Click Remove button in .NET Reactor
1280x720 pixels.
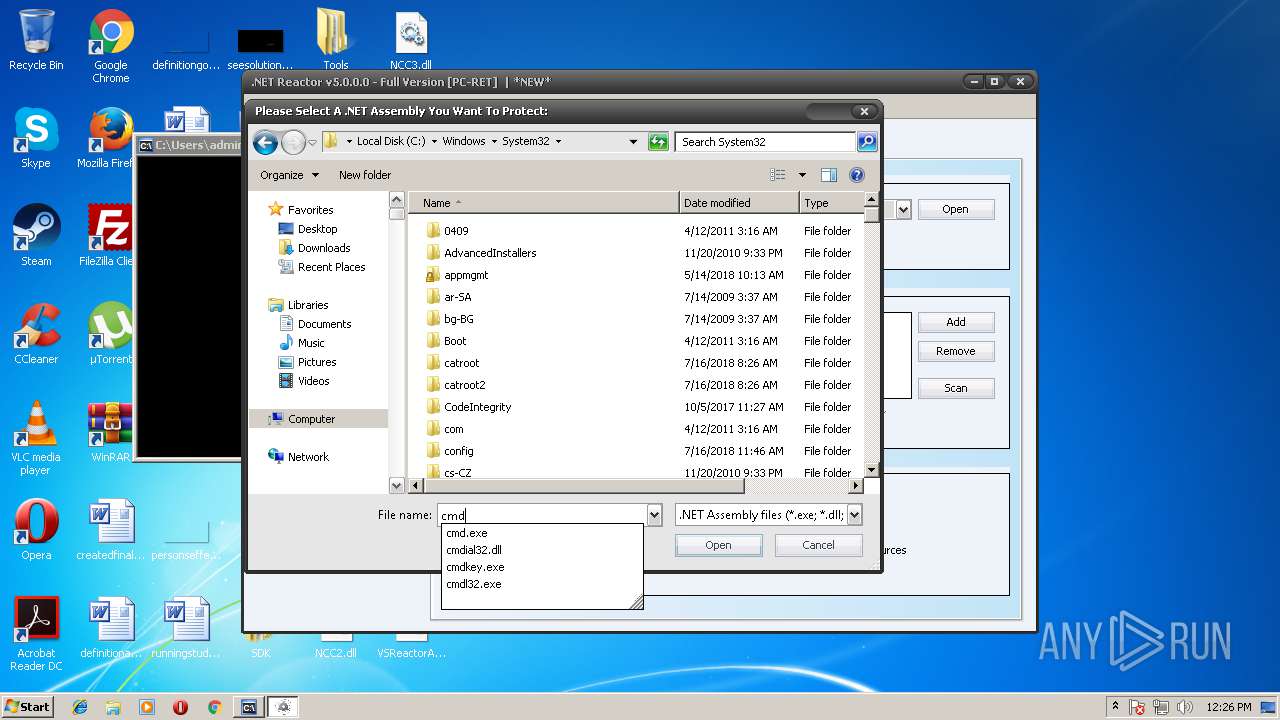[956, 351]
